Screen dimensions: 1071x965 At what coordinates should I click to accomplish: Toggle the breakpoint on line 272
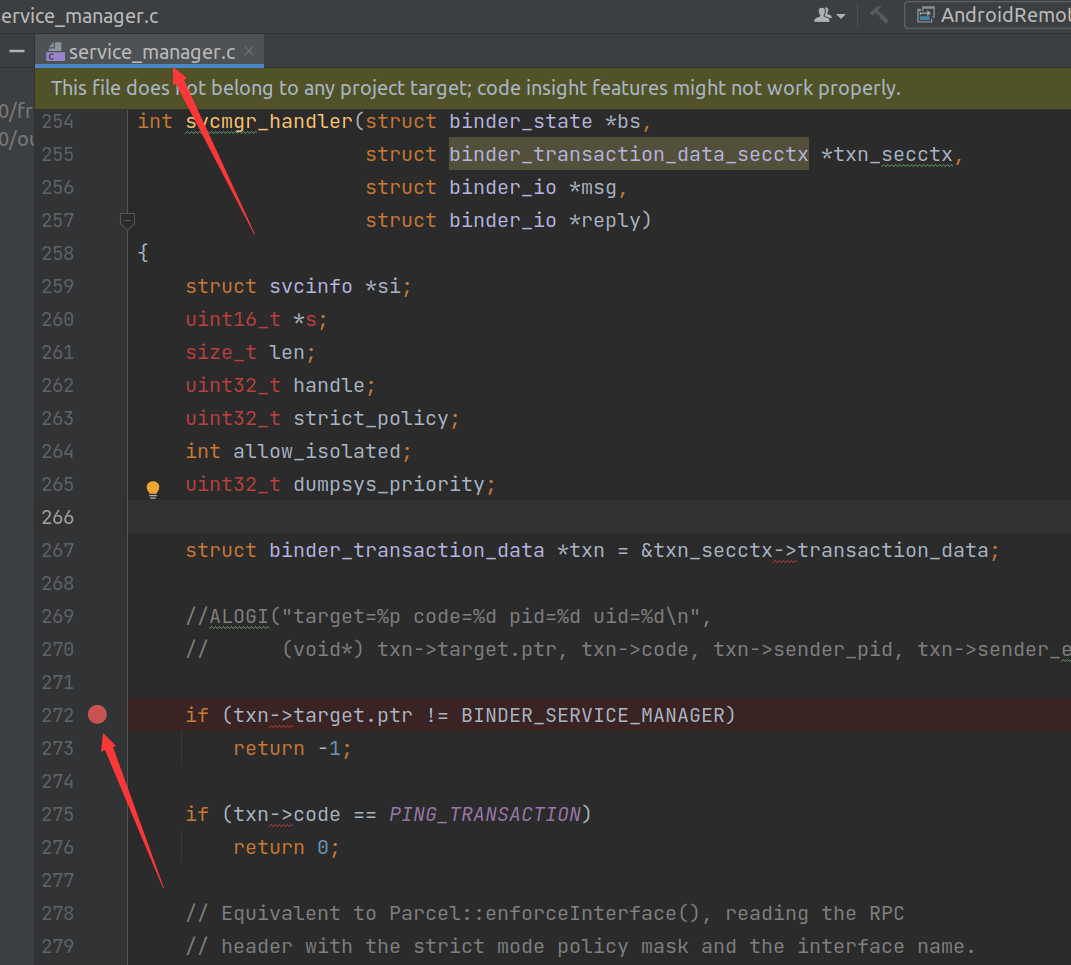pyautogui.click(x=97, y=714)
